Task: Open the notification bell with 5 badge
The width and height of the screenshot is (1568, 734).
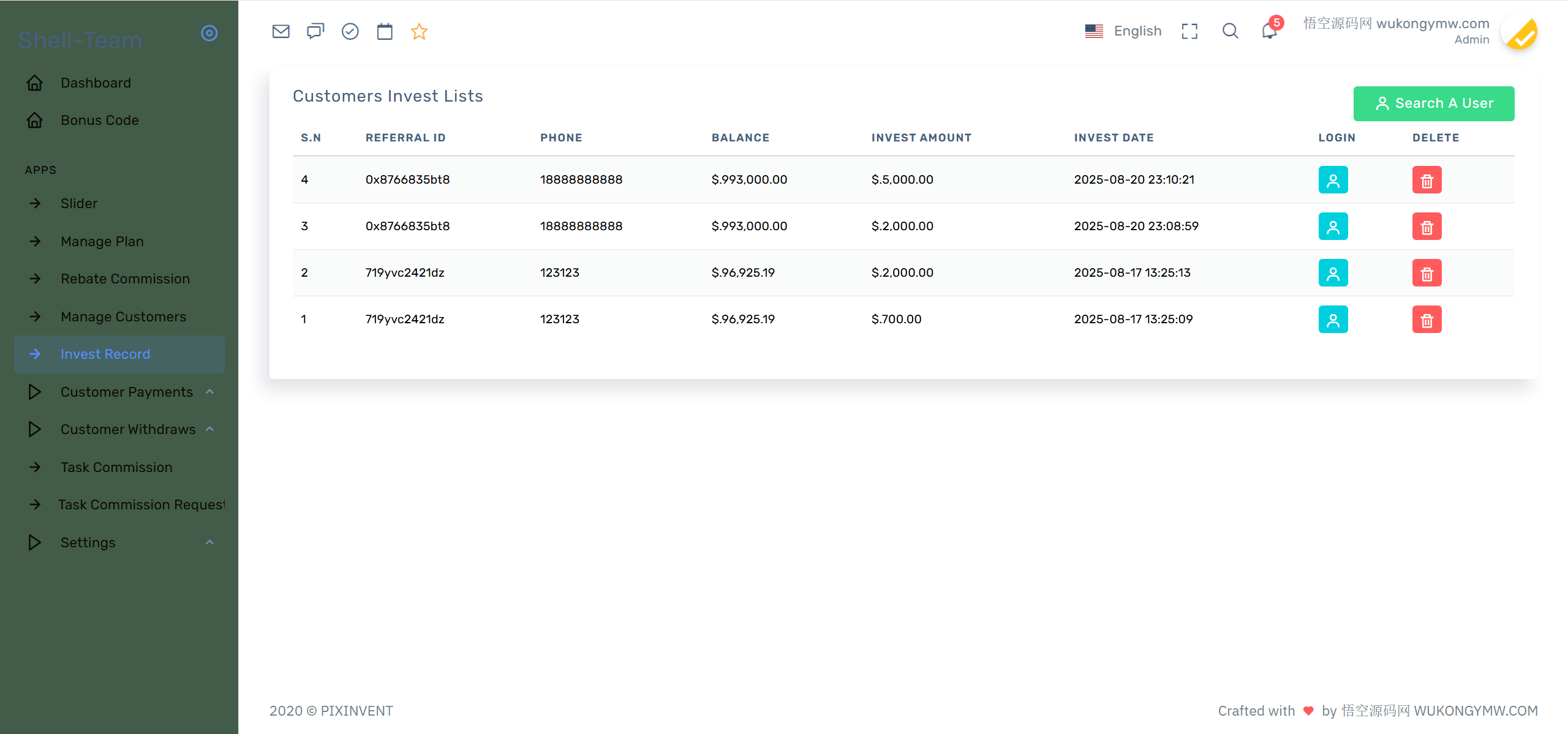Action: [x=1269, y=31]
